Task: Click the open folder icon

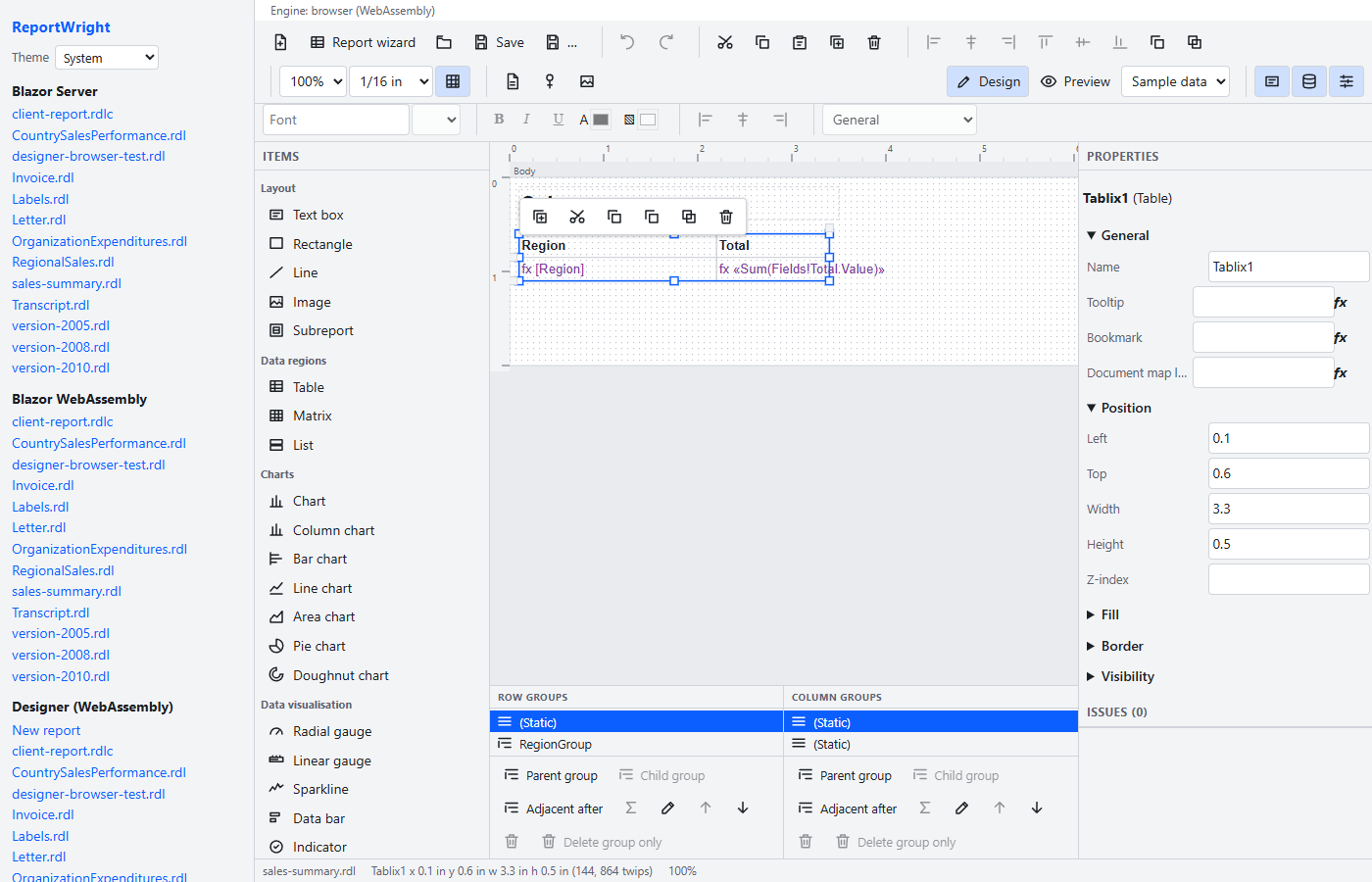Action: (444, 42)
